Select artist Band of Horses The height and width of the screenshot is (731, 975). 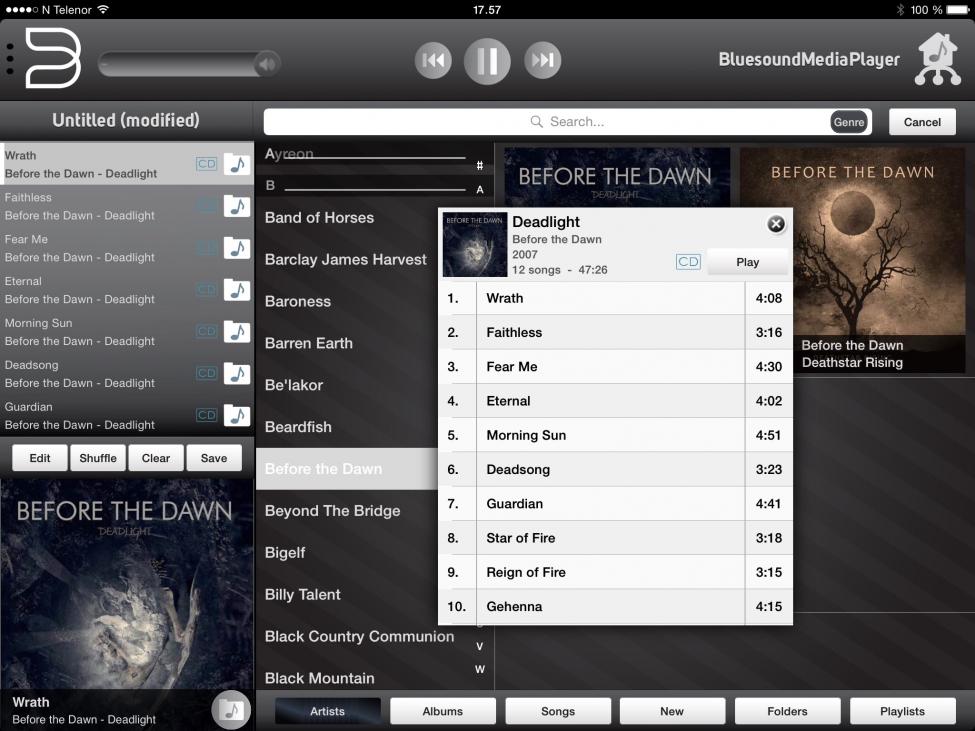(347, 218)
